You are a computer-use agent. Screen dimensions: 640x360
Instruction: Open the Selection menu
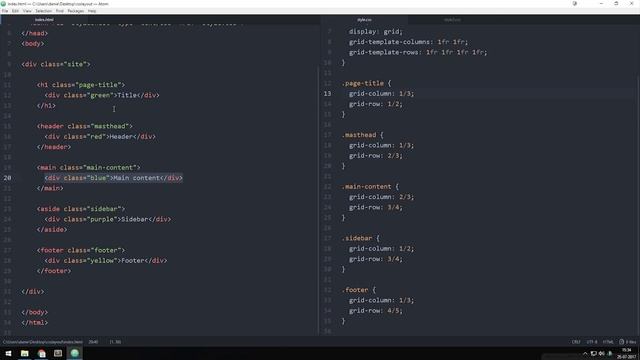(x=43, y=11)
